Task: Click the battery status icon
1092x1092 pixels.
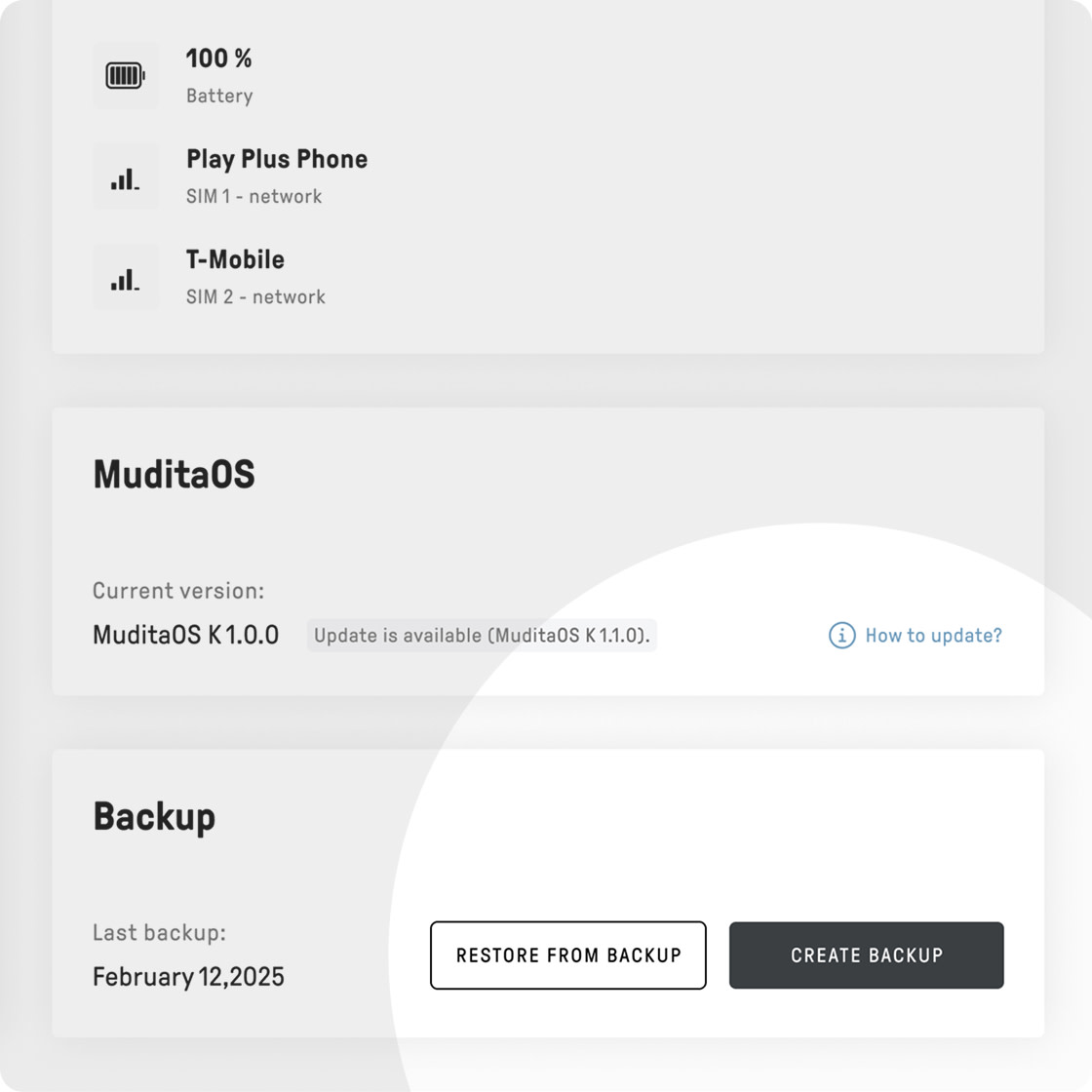Action: [x=126, y=75]
